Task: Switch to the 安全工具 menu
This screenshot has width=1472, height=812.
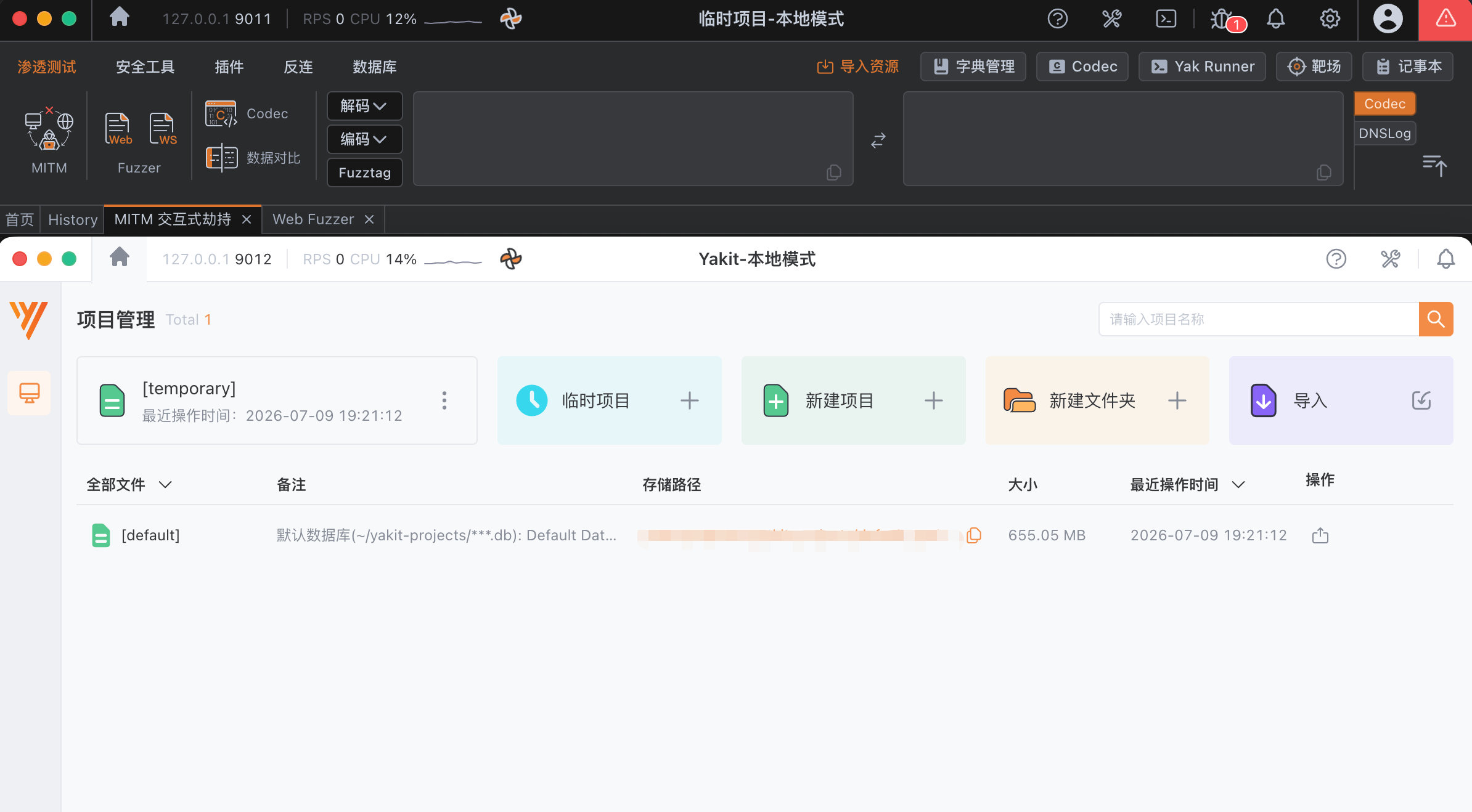Action: [x=145, y=67]
